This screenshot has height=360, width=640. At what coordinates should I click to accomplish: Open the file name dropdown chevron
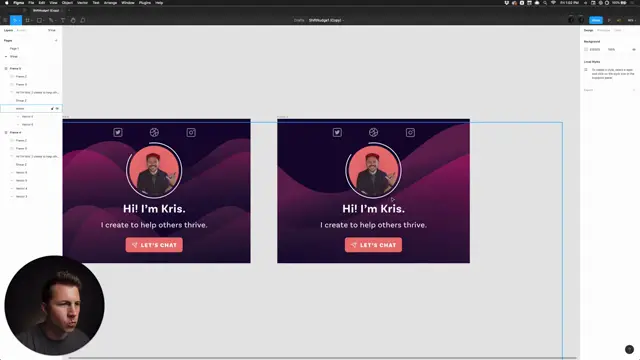(343, 20)
